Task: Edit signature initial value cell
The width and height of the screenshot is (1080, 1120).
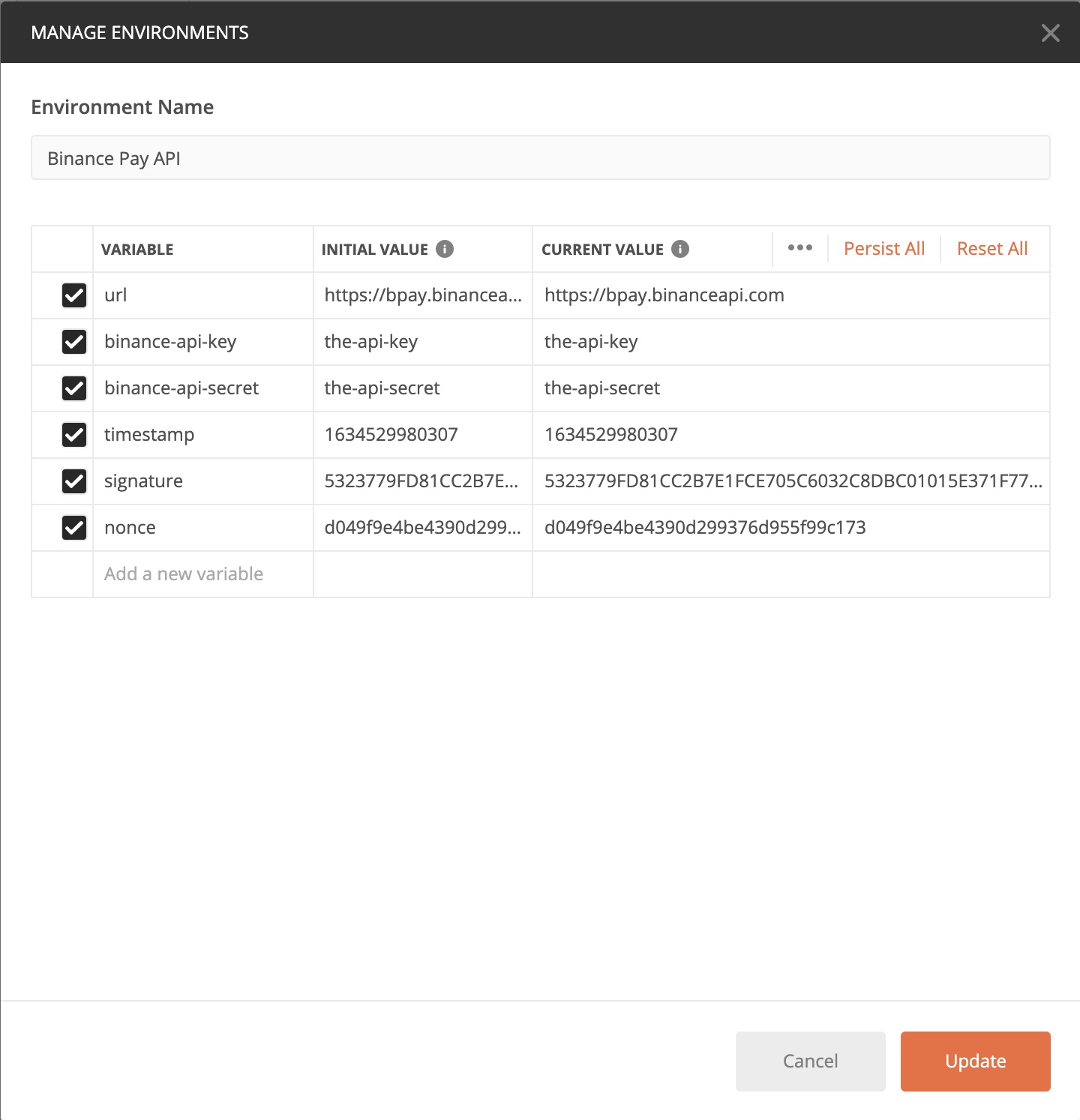Action: 423,481
